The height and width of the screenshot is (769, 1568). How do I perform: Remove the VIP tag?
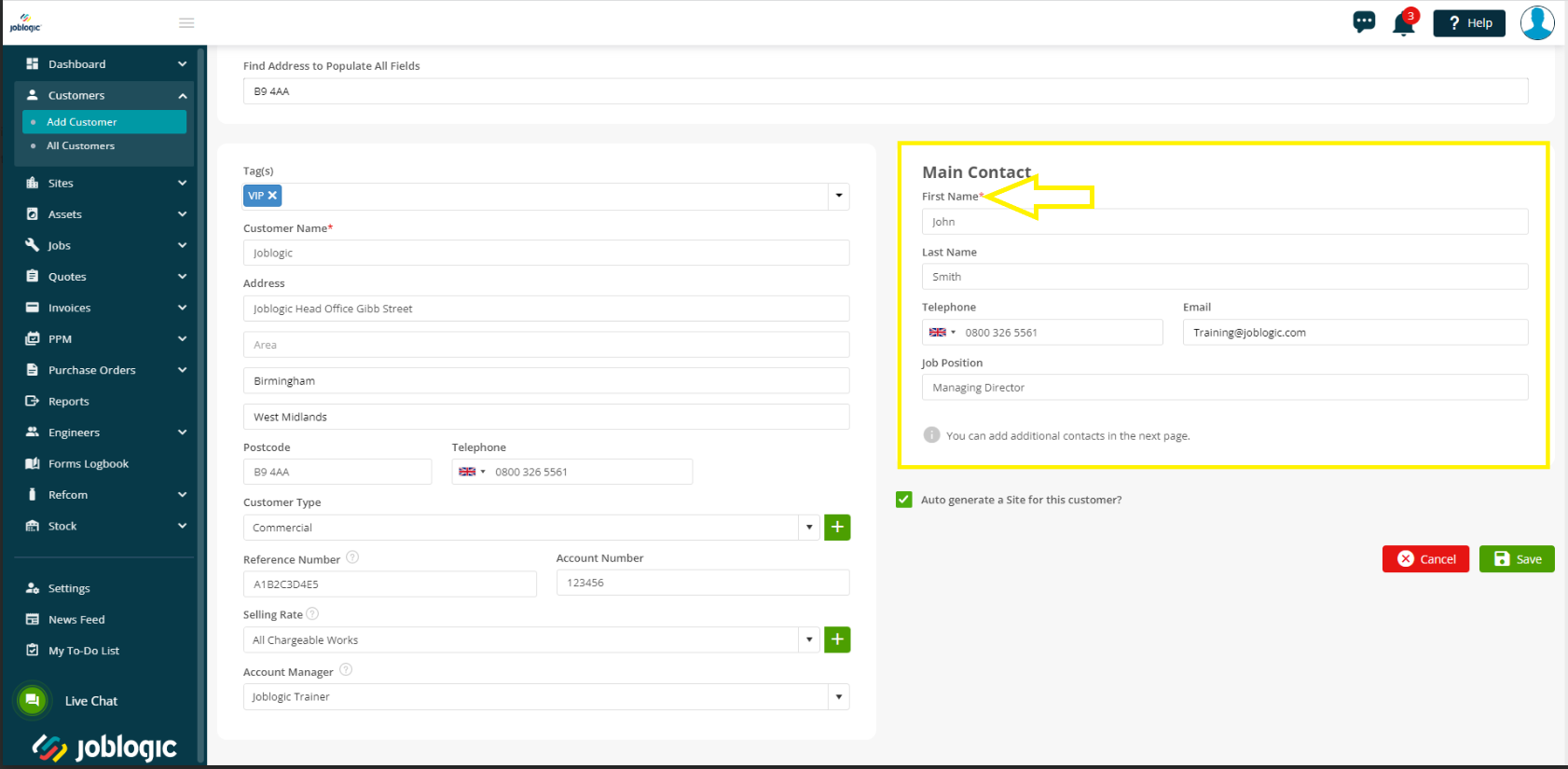[x=272, y=196]
